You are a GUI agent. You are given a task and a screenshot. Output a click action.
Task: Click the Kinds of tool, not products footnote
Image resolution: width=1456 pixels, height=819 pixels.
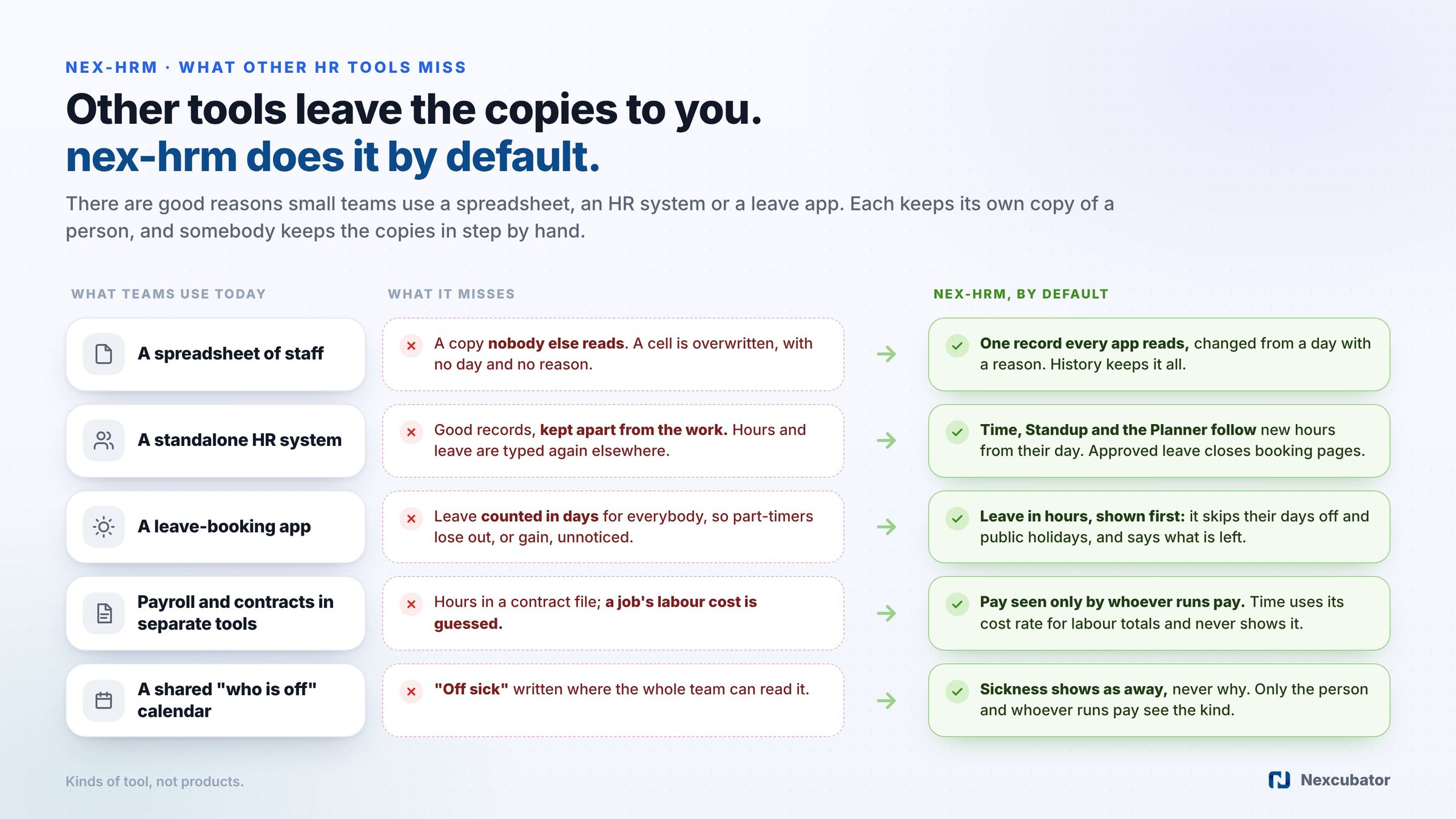point(155,781)
